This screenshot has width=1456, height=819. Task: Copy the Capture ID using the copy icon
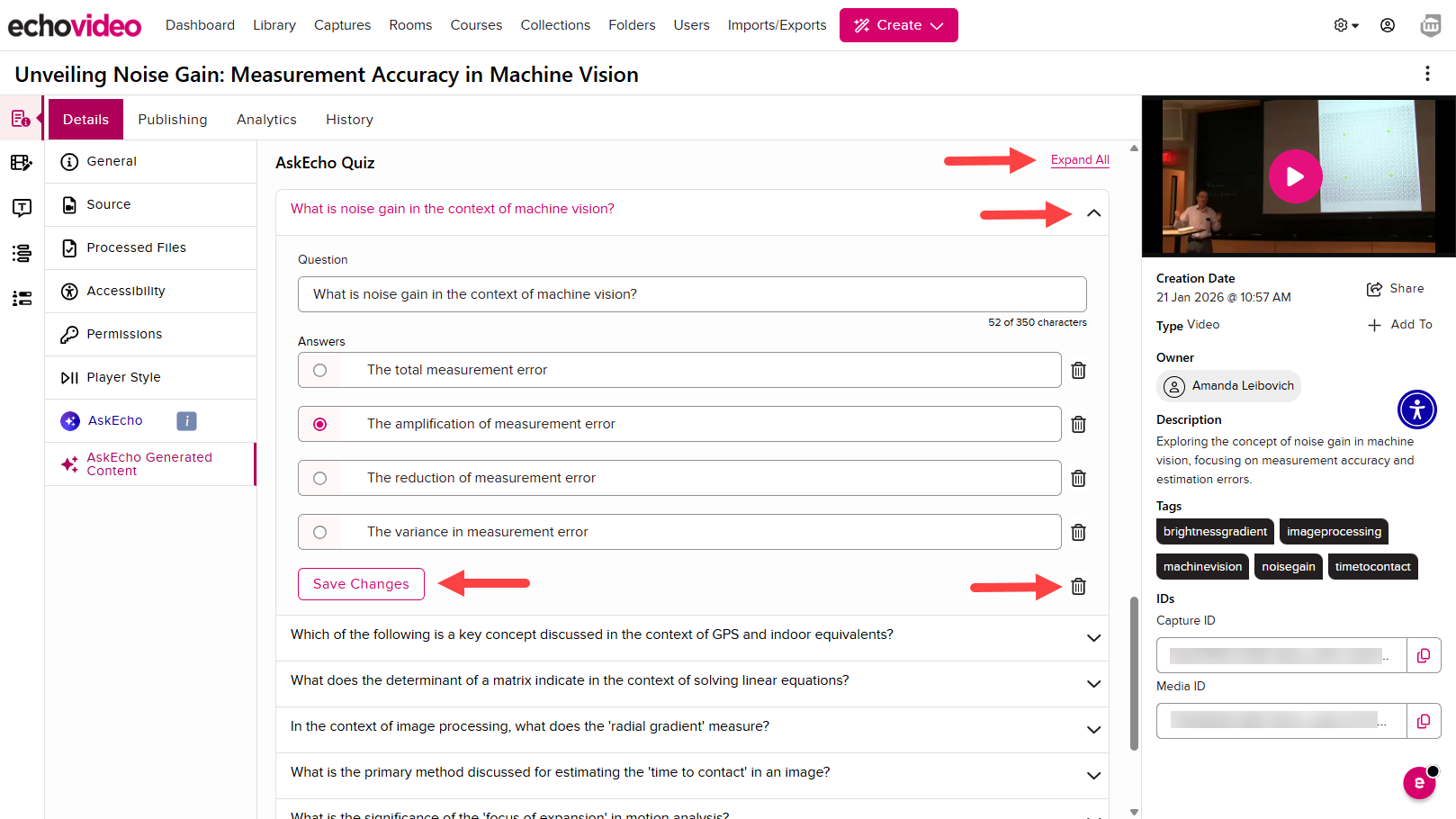coord(1424,655)
